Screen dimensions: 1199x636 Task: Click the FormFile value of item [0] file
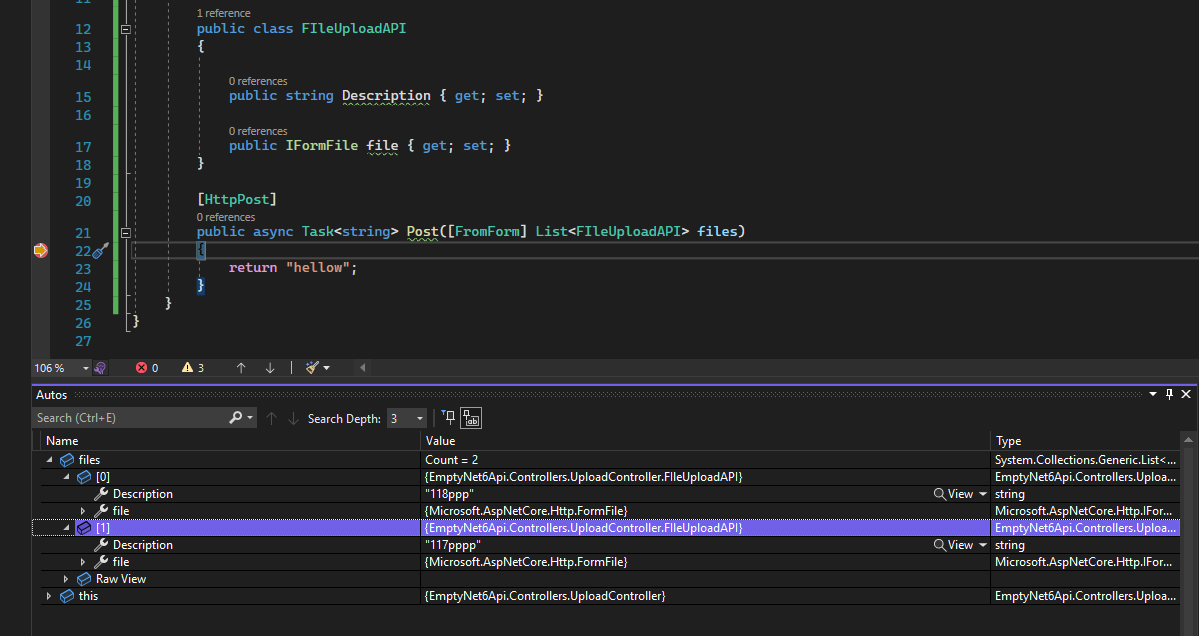click(526, 511)
